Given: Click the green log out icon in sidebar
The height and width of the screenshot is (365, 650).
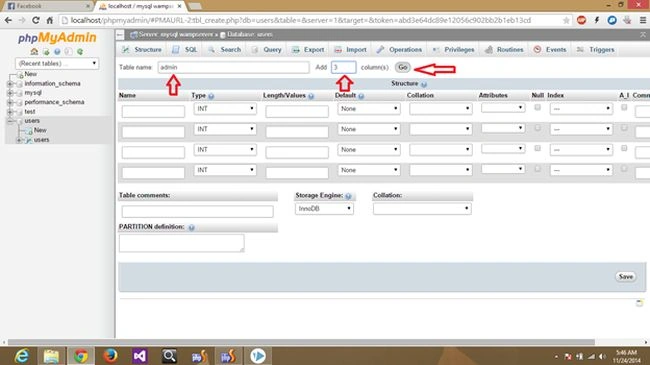Looking at the screenshot, I should tap(46, 51).
